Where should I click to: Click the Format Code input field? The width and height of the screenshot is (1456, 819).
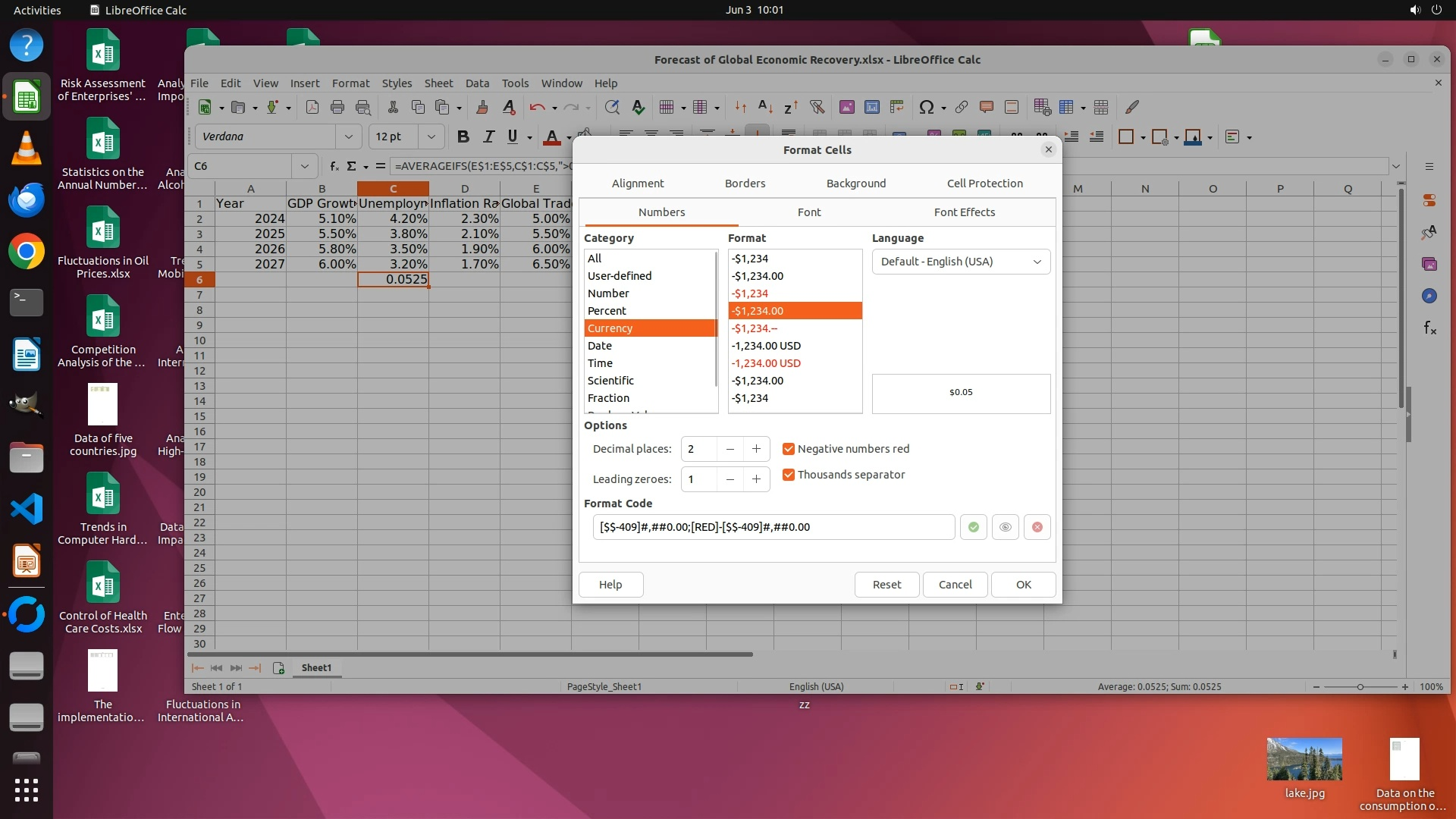773,527
